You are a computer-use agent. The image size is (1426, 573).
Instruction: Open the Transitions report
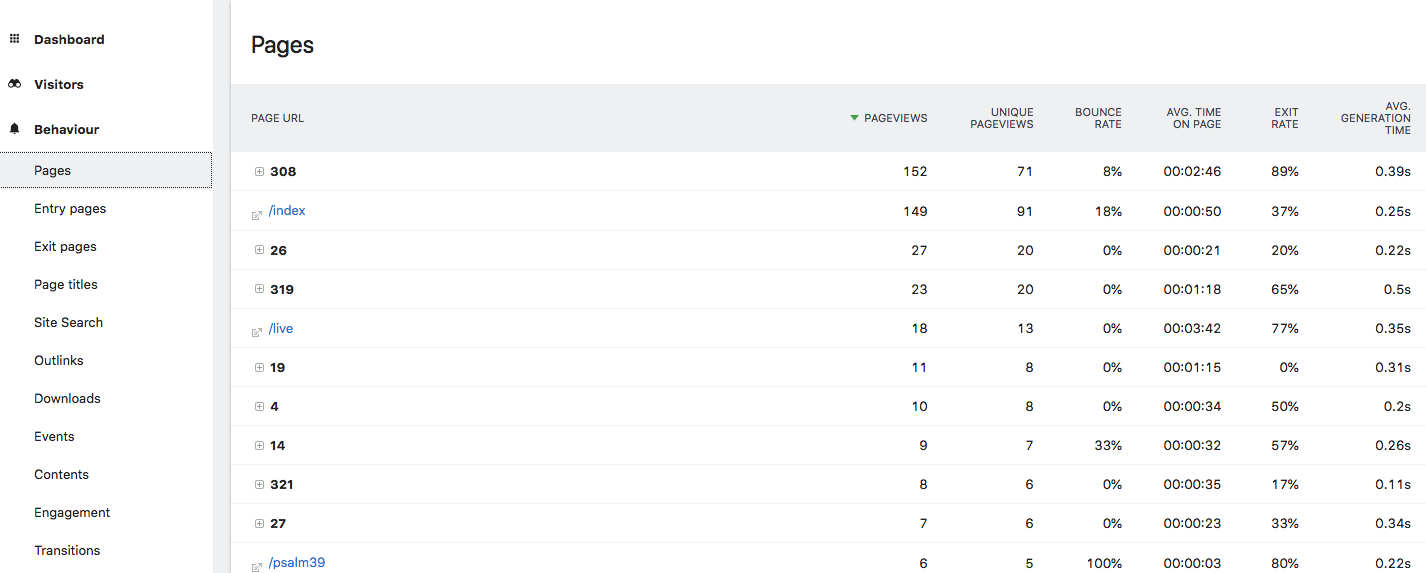pos(67,550)
